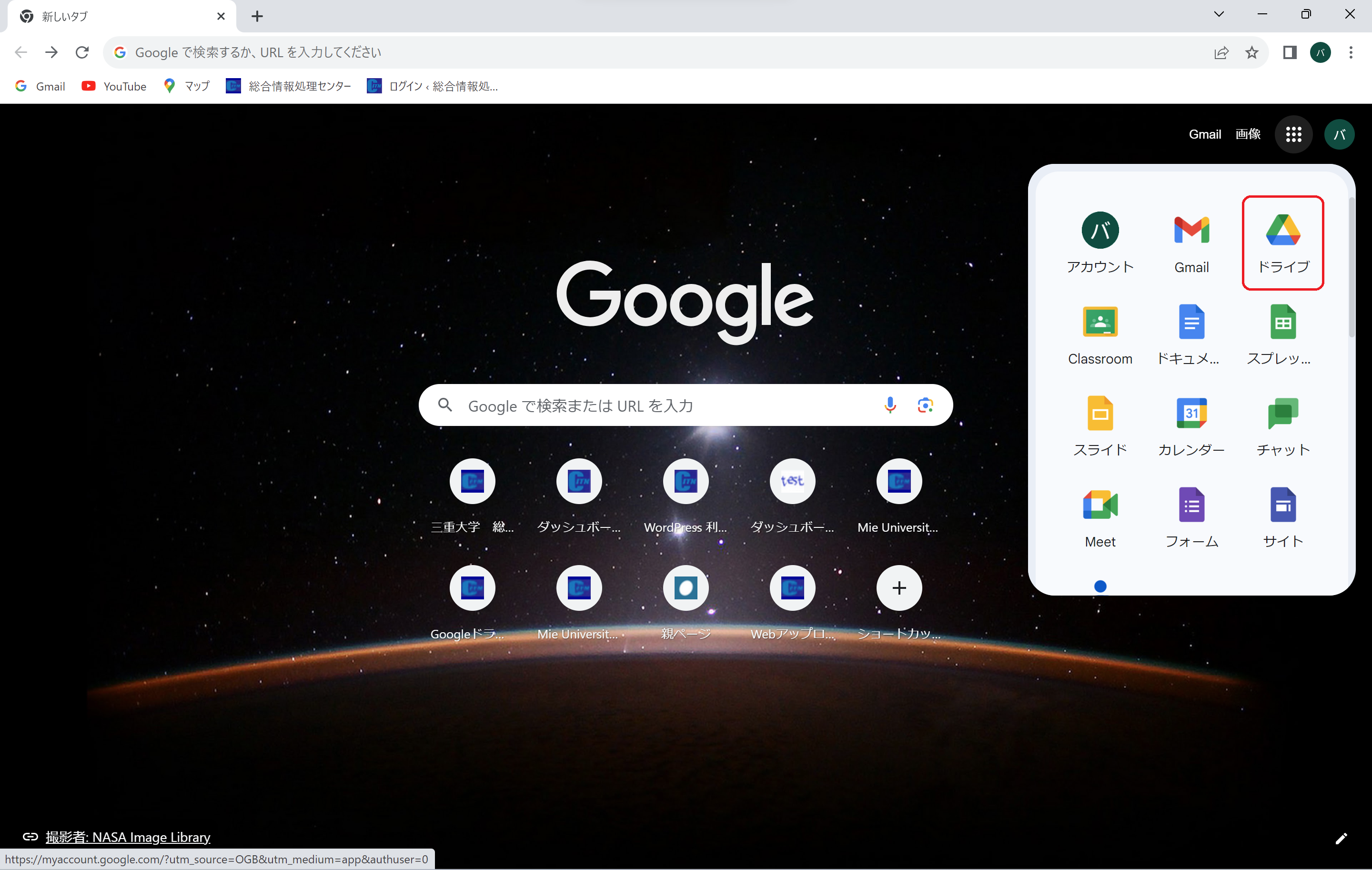Open Google Sites from the apps panel
The height and width of the screenshot is (870, 1372).
click(x=1282, y=518)
